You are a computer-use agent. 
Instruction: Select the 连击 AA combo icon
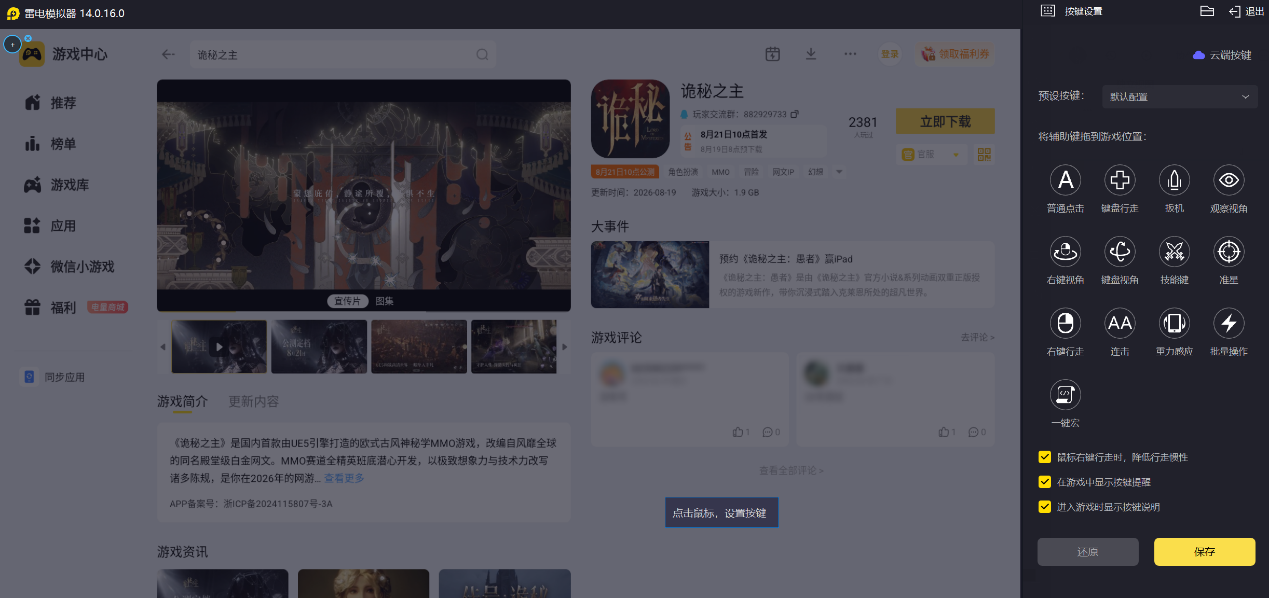coord(1119,323)
